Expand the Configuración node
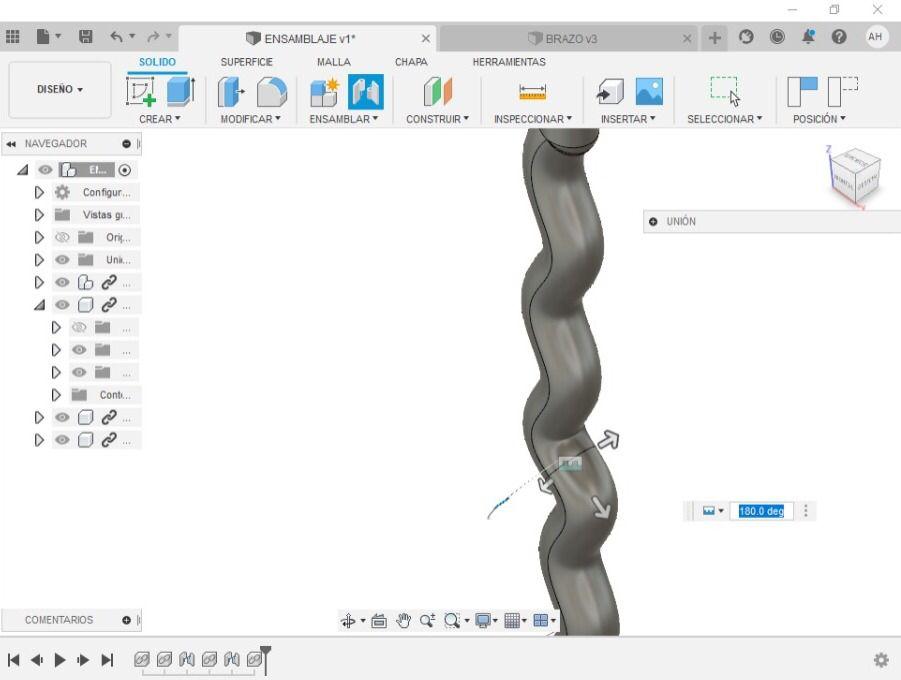The width and height of the screenshot is (901, 680). tap(39, 193)
